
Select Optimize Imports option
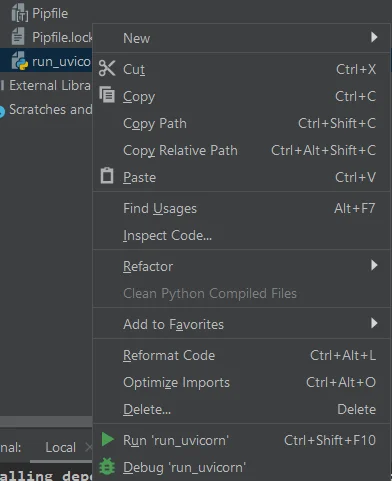pyautogui.click(x=241, y=383)
